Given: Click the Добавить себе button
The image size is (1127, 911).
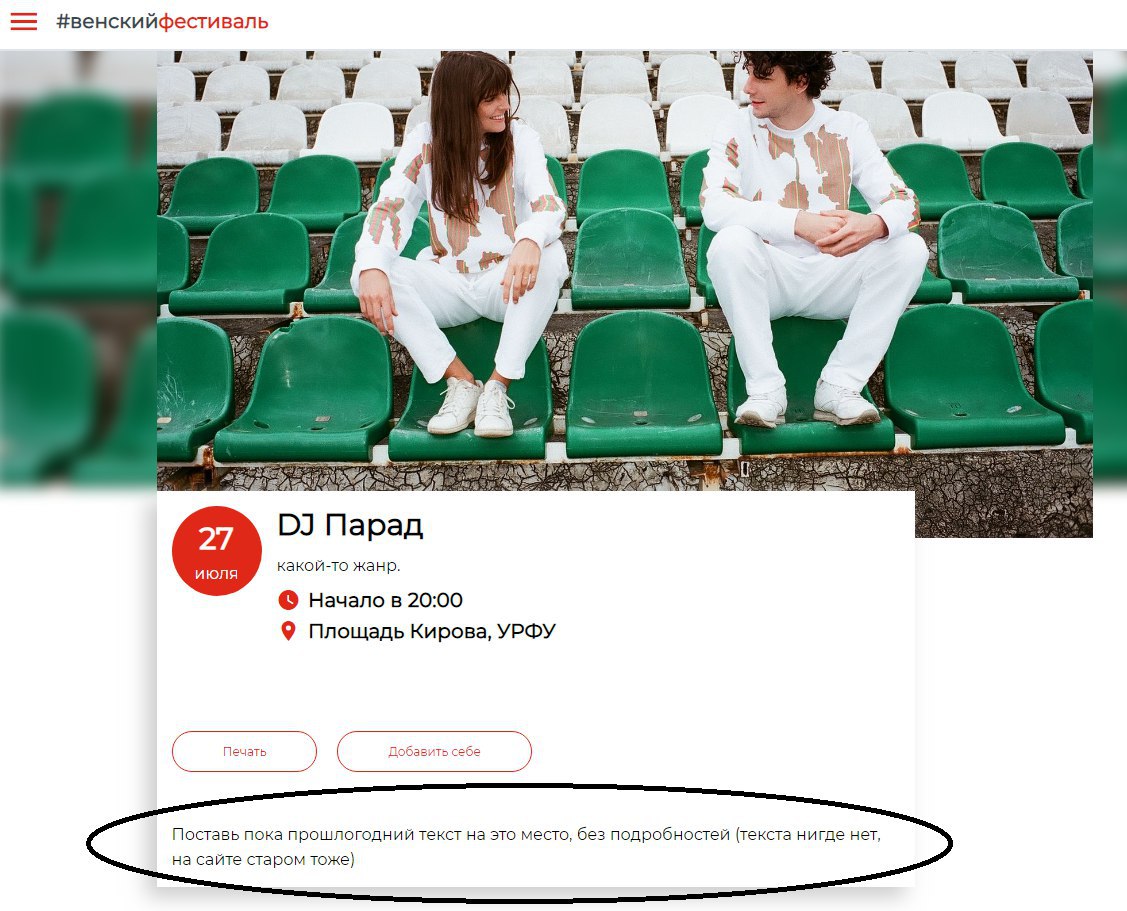Looking at the screenshot, I should [434, 751].
